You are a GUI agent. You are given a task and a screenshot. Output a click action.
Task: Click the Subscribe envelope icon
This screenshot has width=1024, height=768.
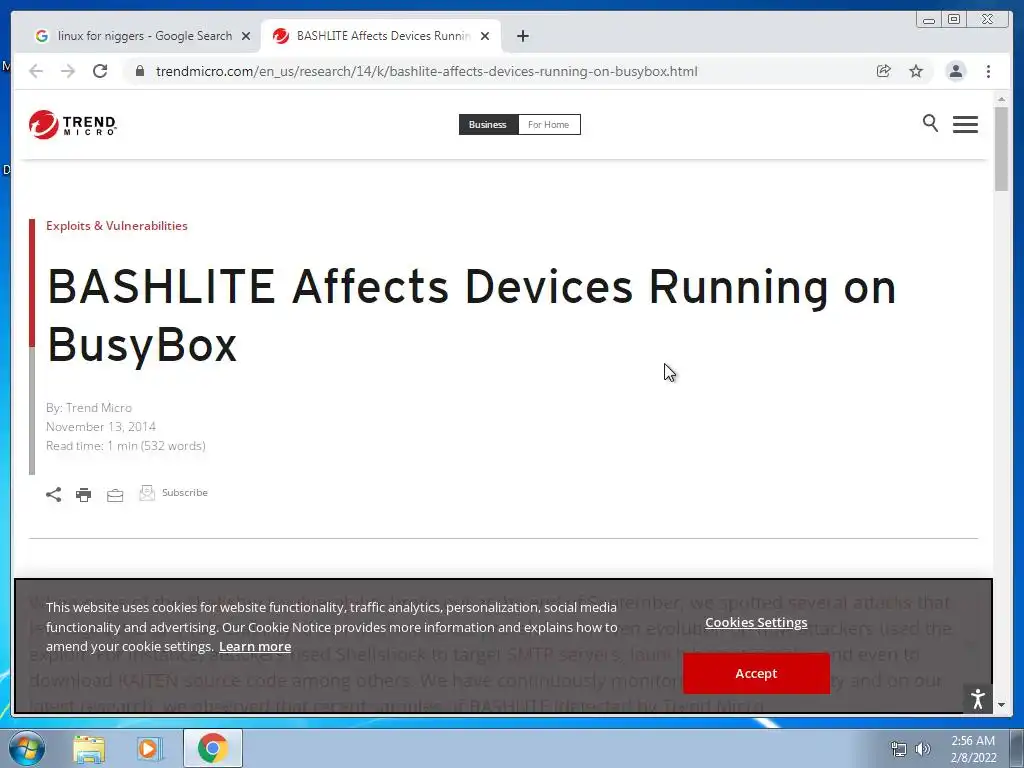coord(147,493)
